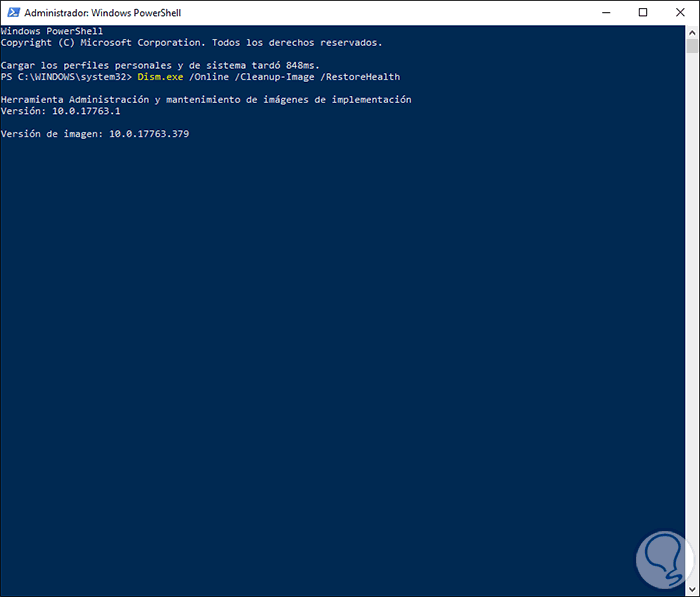Click the window title 'Administrador: Windows PowerShell'
The width and height of the screenshot is (700, 597).
point(103,13)
